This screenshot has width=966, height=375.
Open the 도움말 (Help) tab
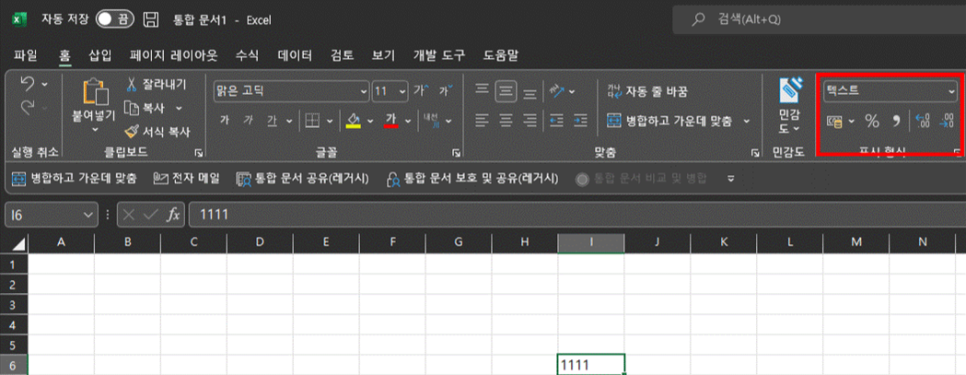500,55
